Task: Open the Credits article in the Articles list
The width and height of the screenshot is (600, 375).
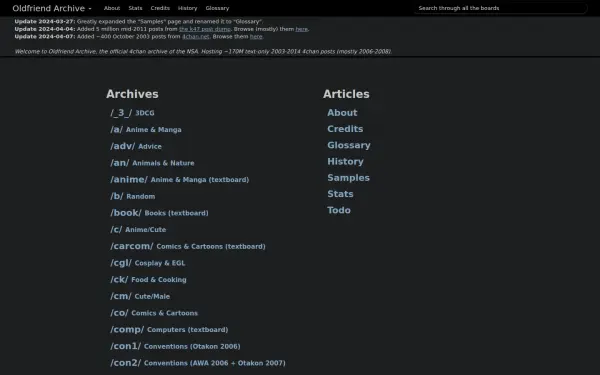Action: tap(345, 129)
